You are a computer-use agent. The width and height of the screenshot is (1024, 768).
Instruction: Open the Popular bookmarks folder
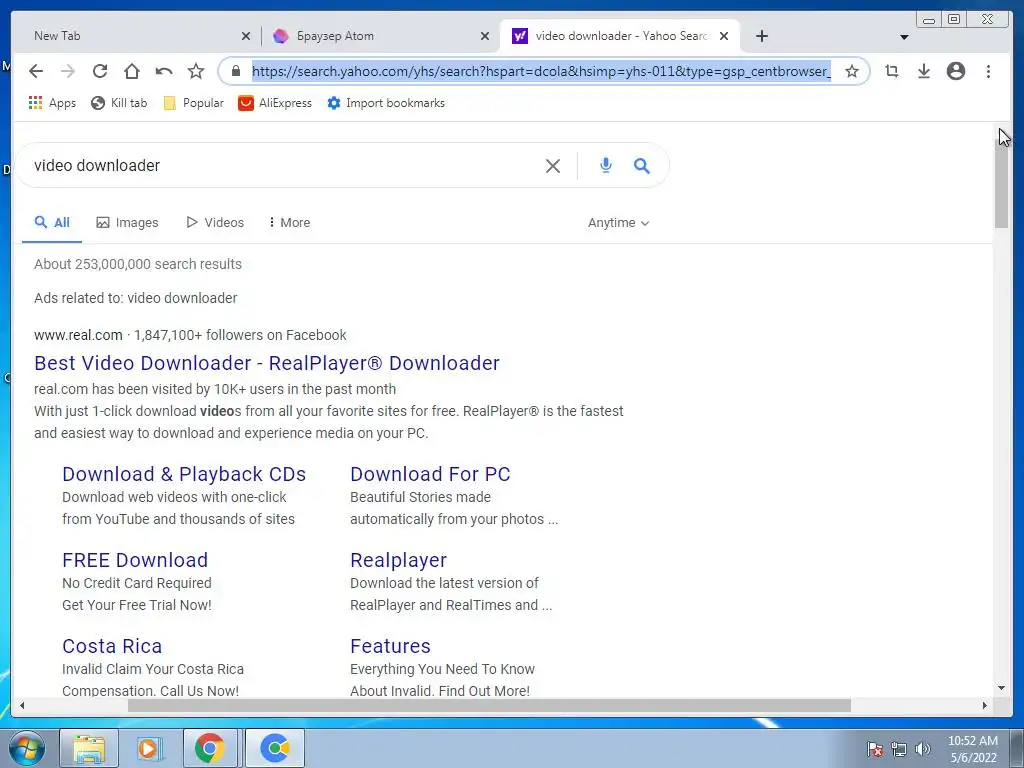click(193, 103)
